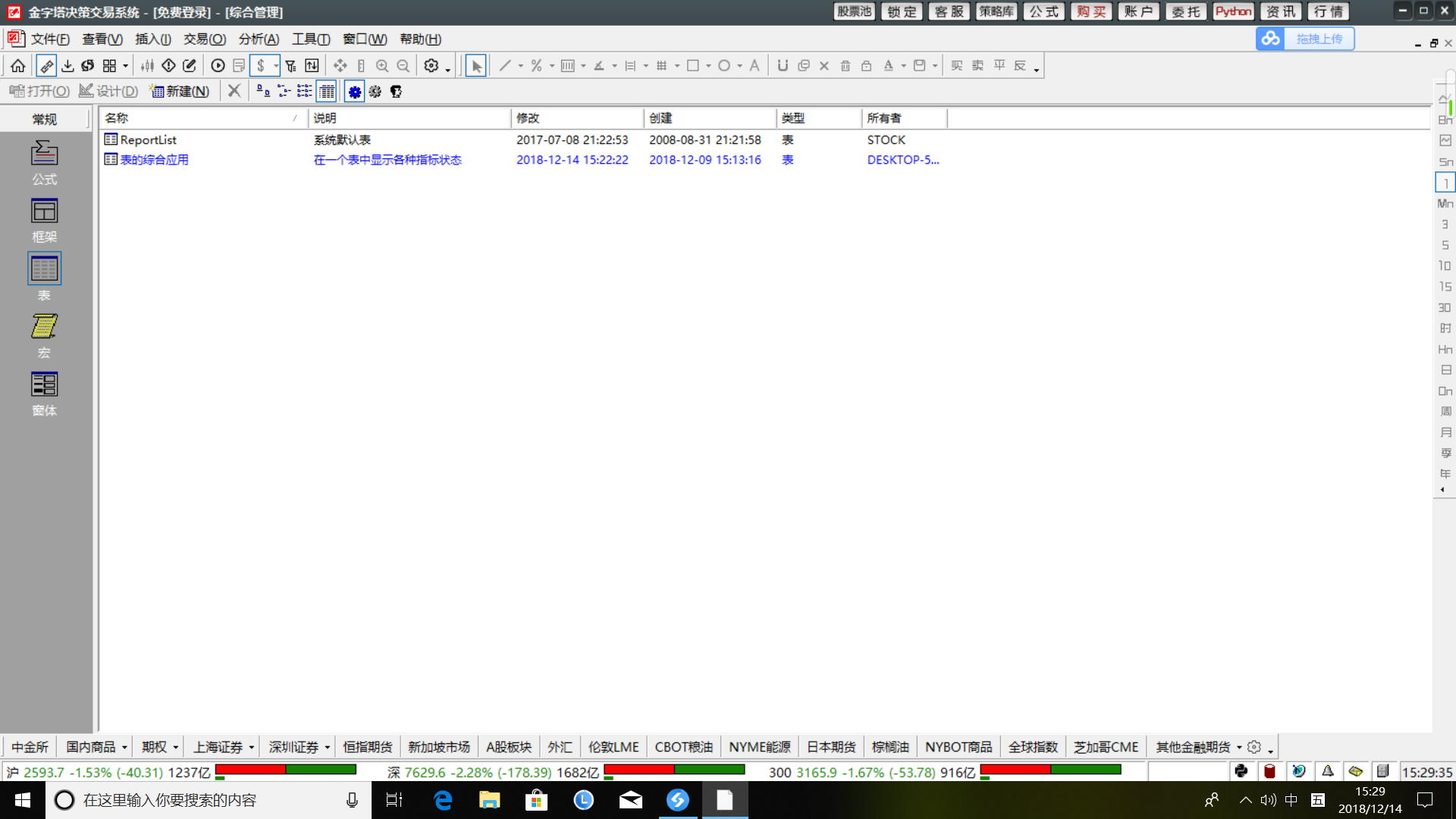Image resolution: width=1456 pixels, height=819 pixels.
Task: Click the zoom out magnifier icon
Action: pyautogui.click(x=403, y=66)
